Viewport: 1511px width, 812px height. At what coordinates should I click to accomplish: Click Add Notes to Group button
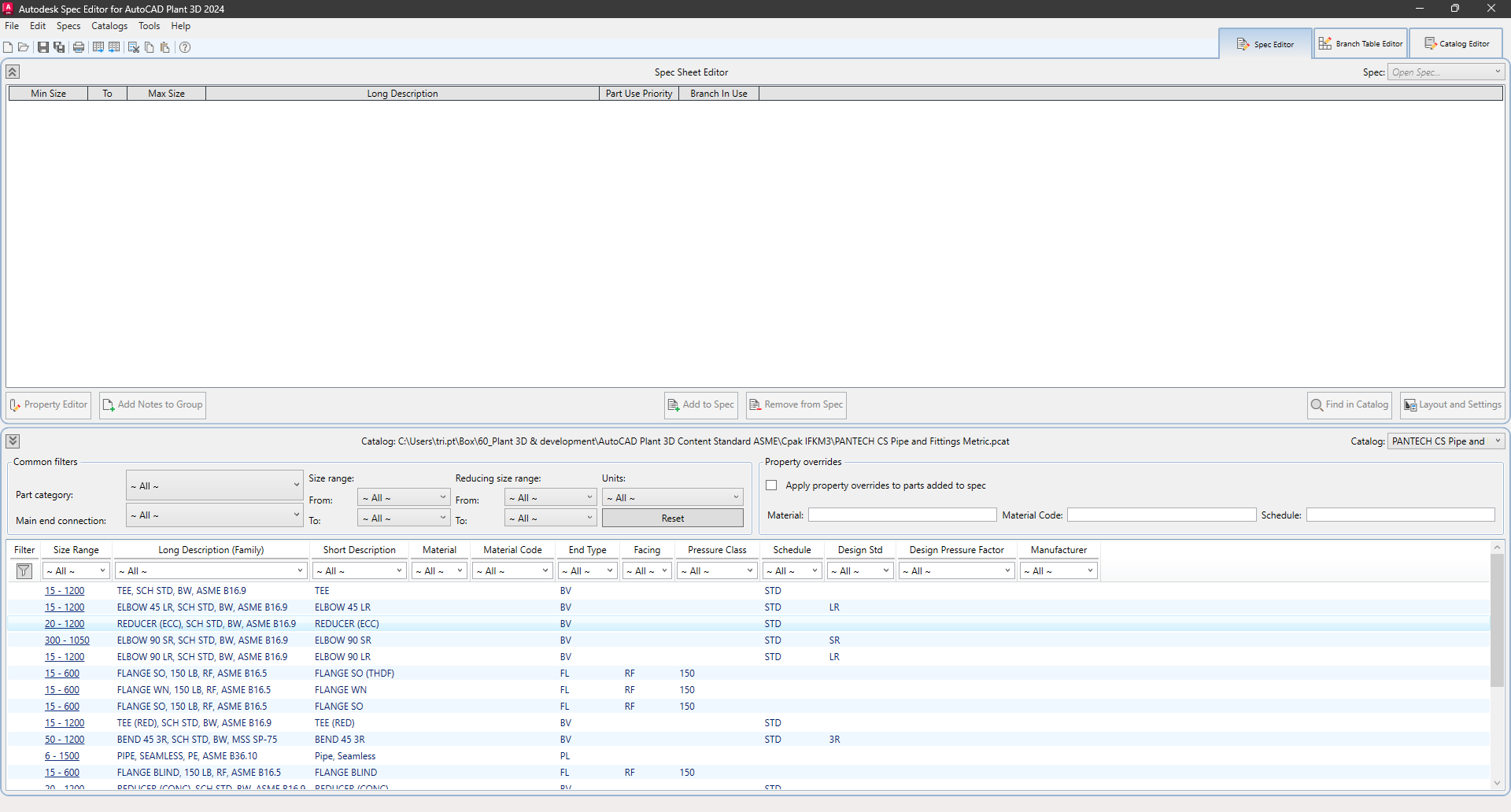coord(153,405)
